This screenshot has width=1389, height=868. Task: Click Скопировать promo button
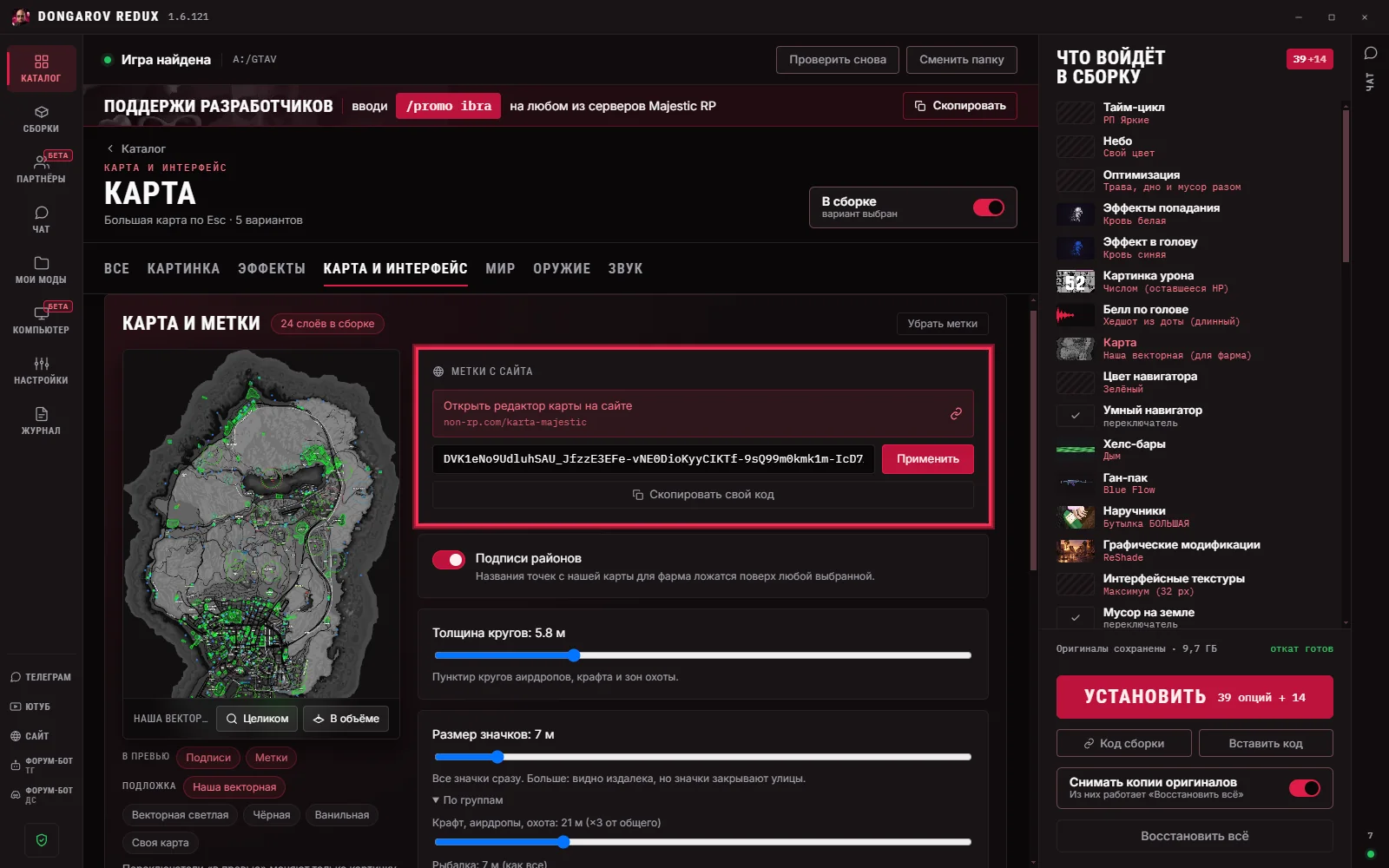coord(959,106)
